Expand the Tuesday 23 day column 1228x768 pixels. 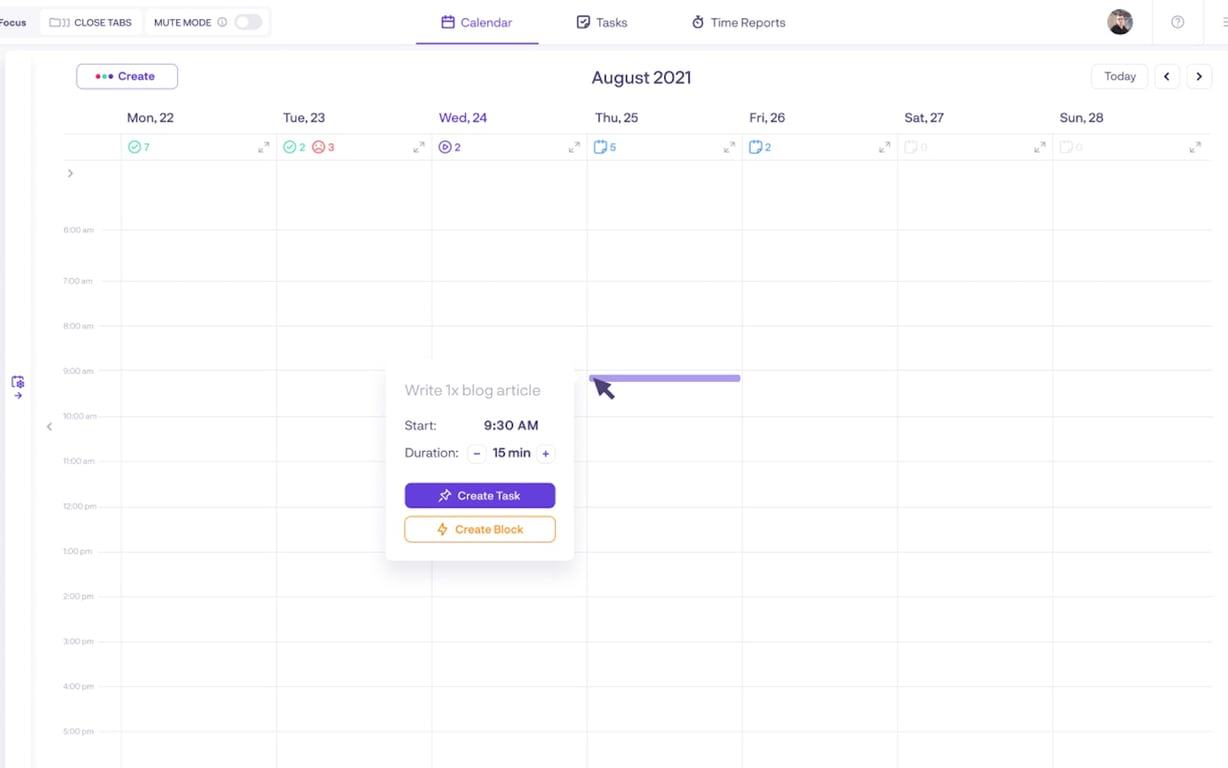(x=419, y=147)
